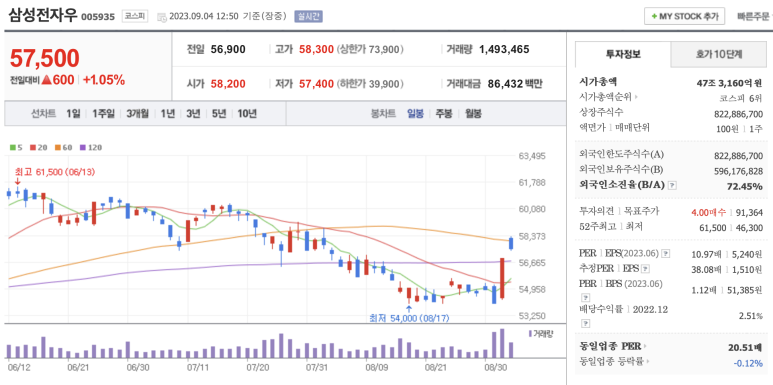The height and width of the screenshot is (385, 773).
Task: Click the 외국인소진율 value 72.45%
Action: pos(744,186)
